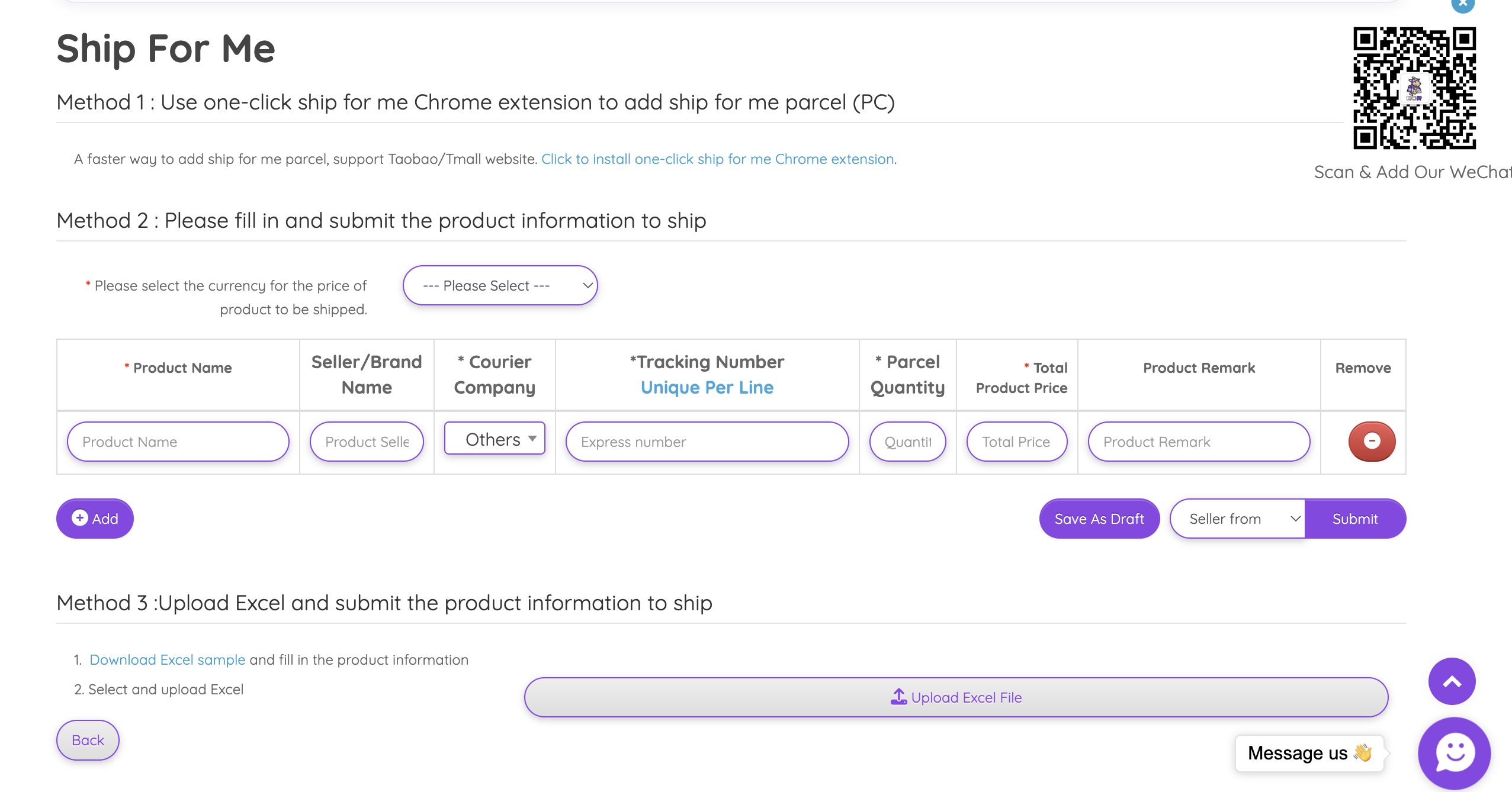Close the panel with blue X
The width and height of the screenshot is (1512, 792).
tap(1462, 5)
